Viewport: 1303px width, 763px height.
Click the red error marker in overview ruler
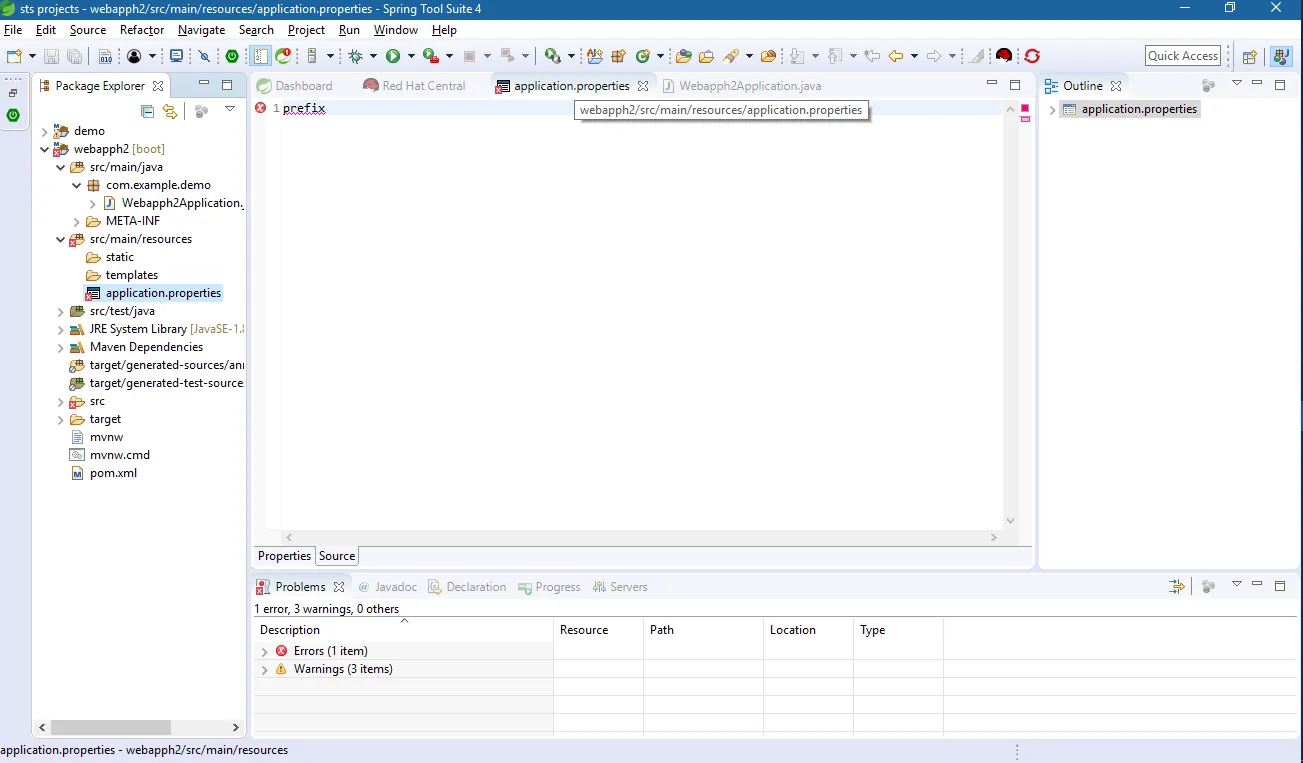(1025, 108)
